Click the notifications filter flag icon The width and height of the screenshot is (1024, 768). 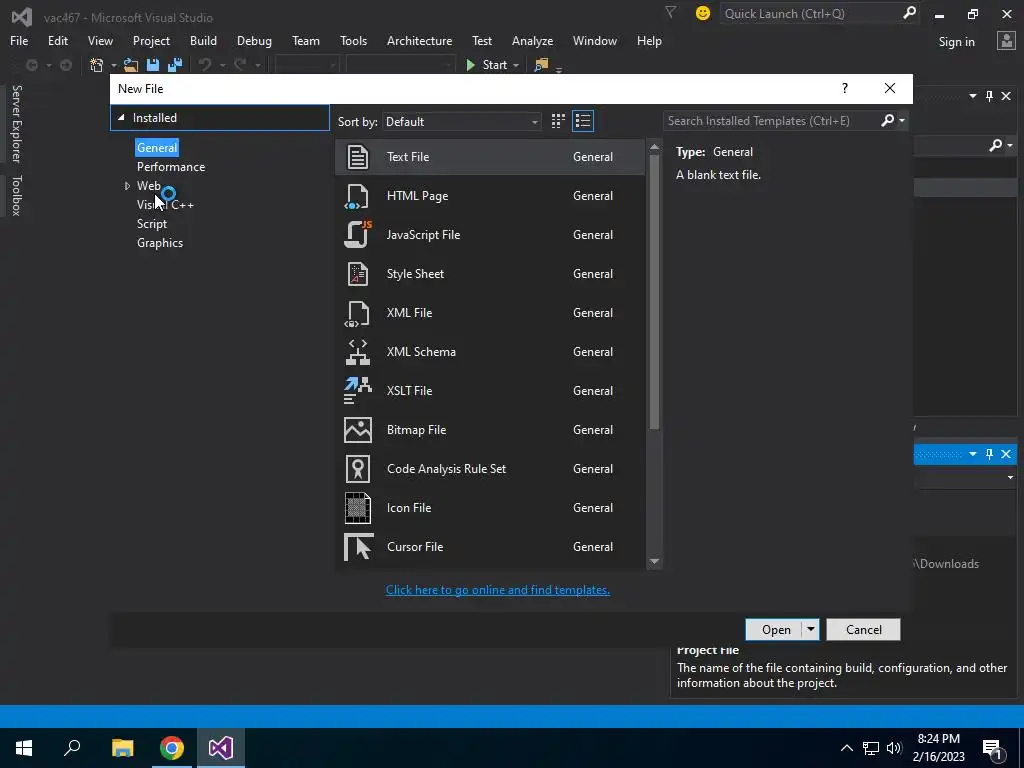671,12
